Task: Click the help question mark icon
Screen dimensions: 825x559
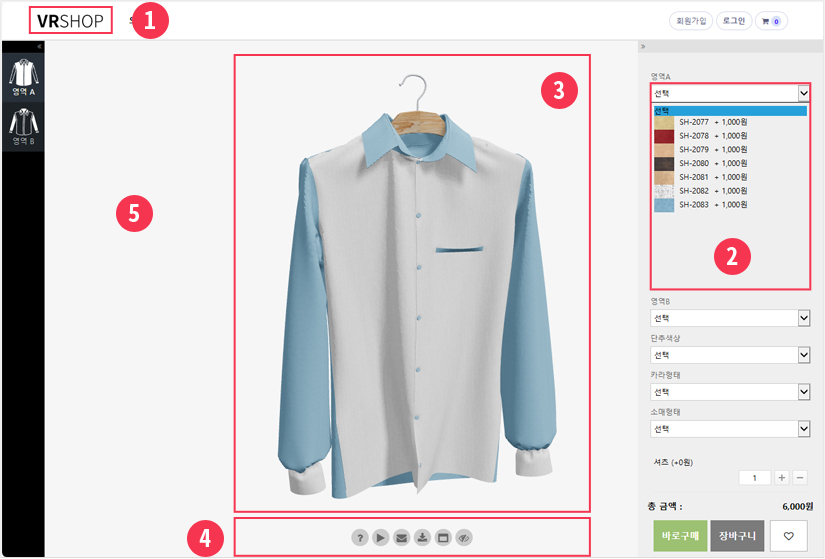Action: [360, 537]
